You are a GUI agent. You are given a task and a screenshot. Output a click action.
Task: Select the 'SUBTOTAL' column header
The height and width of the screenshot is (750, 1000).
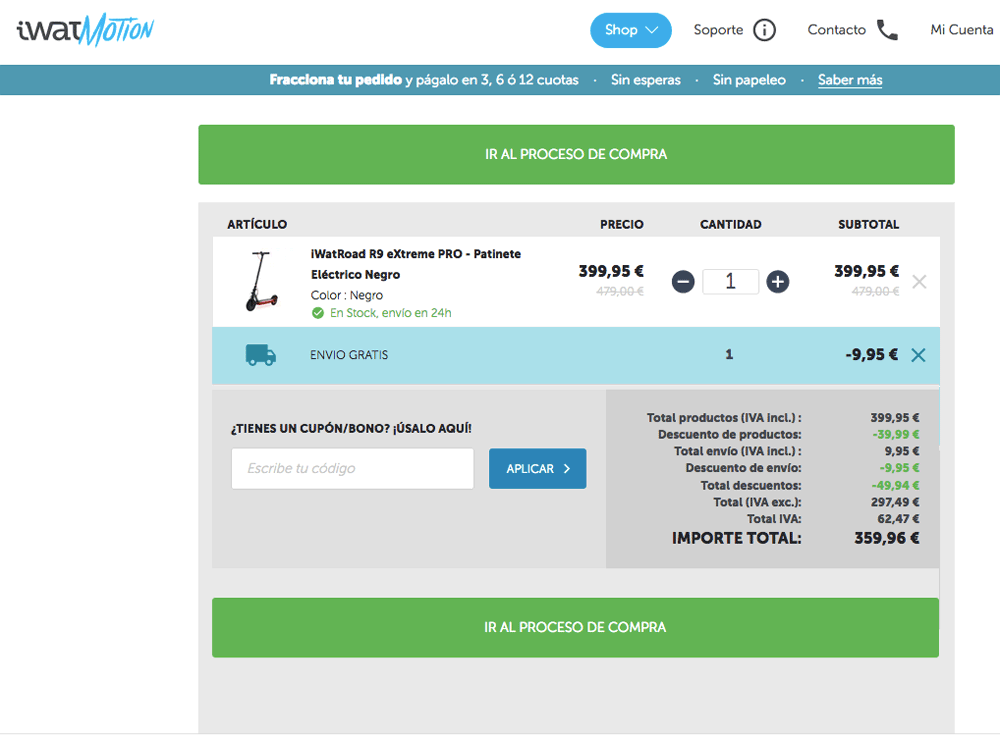coord(869,224)
